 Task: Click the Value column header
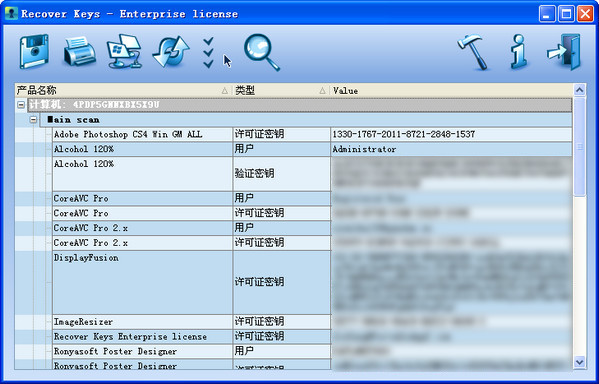[451, 90]
